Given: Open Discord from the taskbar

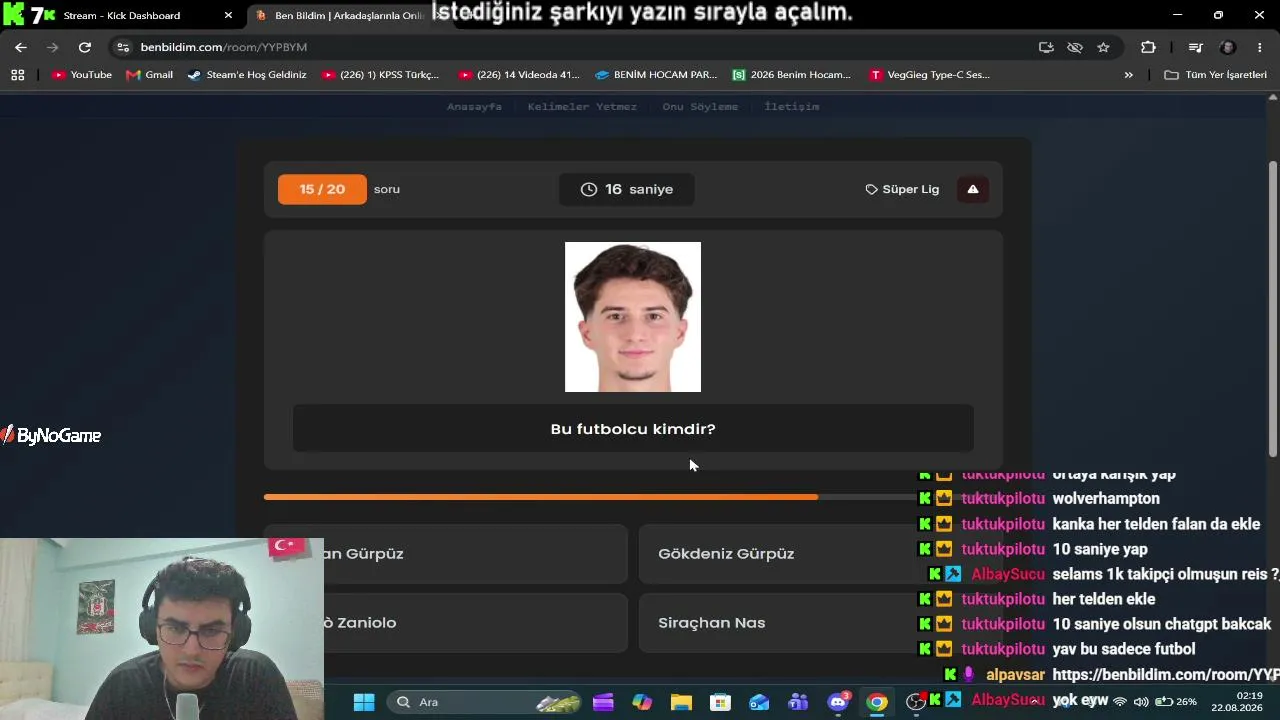Looking at the screenshot, I should (x=838, y=702).
